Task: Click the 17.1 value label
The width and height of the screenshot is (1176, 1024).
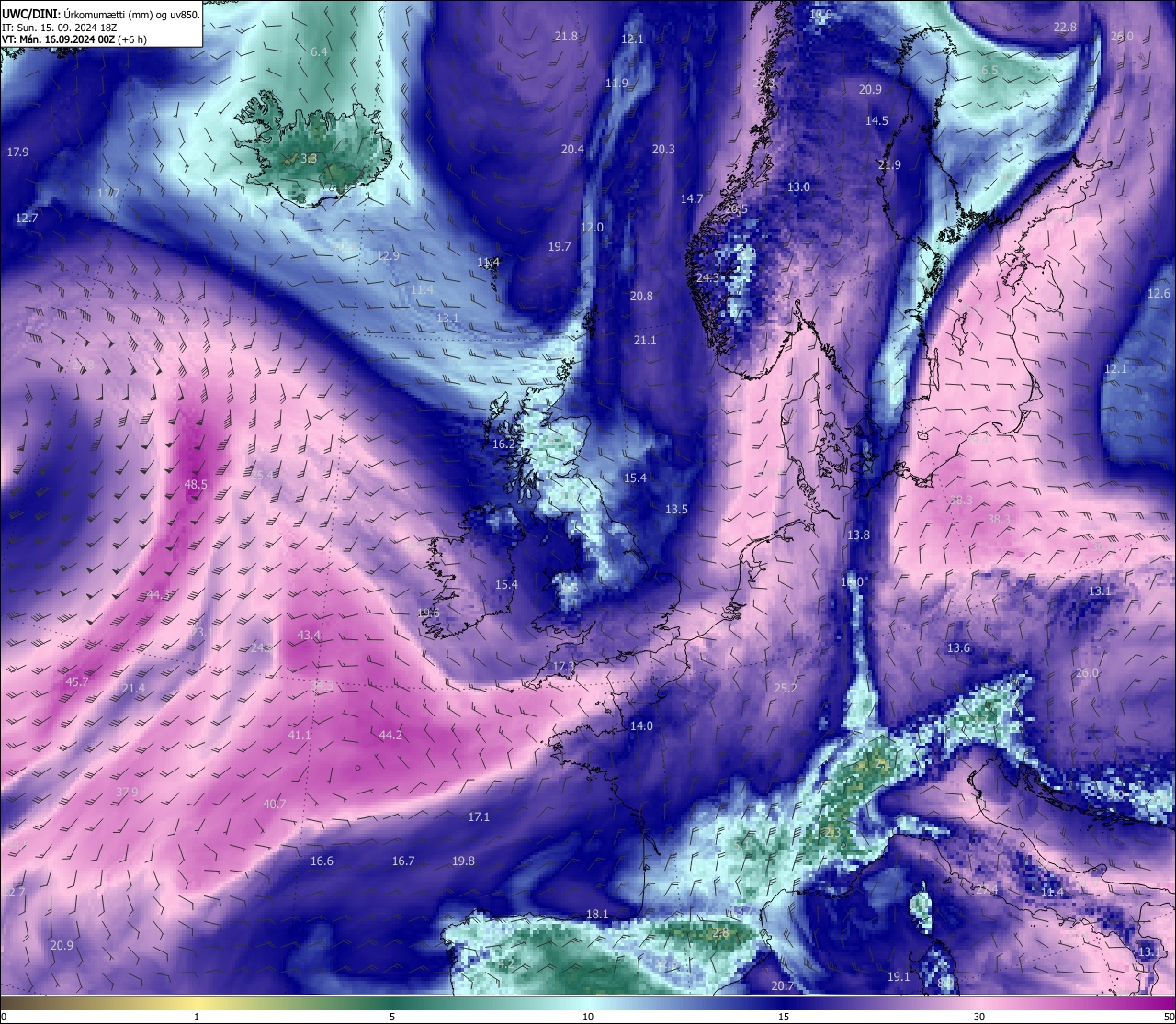Action: click(x=479, y=816)
